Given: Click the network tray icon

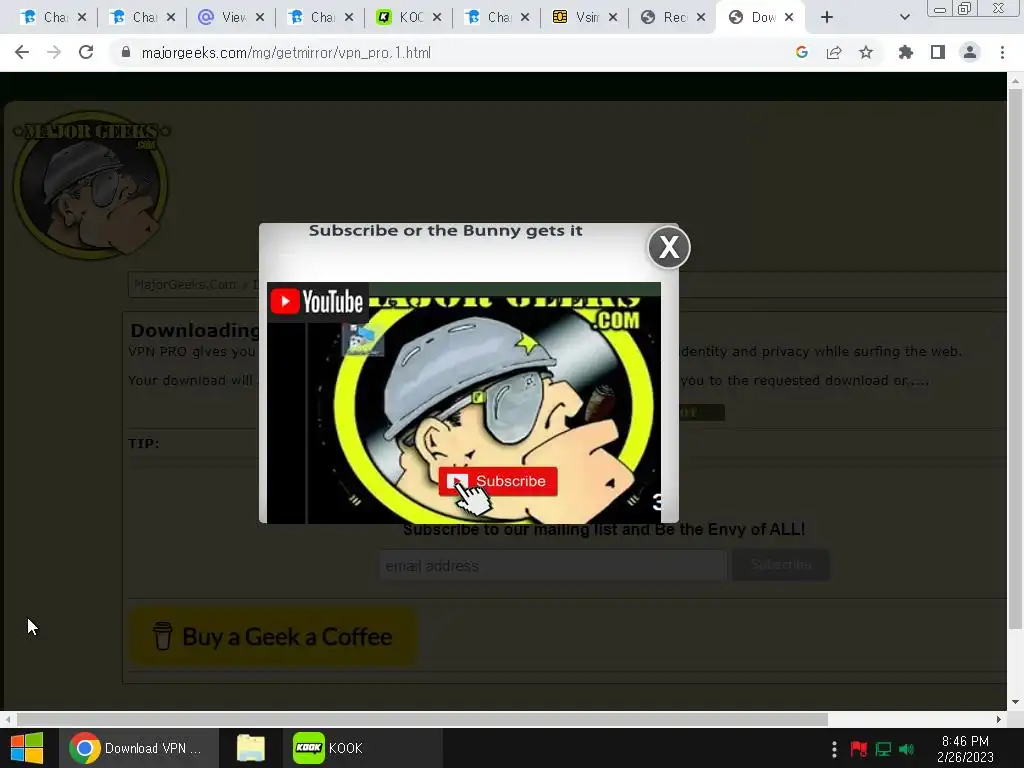Looking at the screenshot, I should pos(883,749).
